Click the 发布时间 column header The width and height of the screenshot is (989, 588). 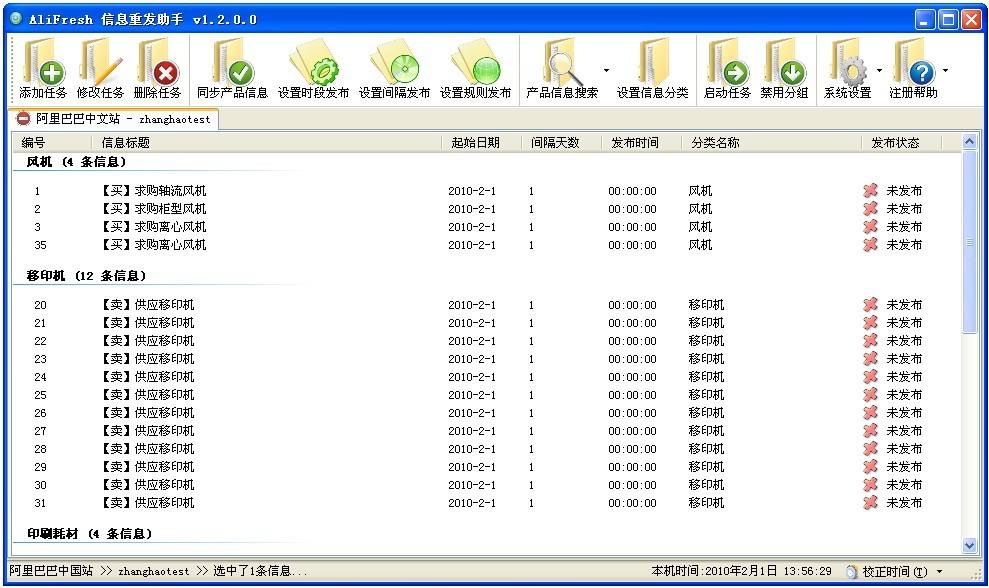(x=637, y=141)
